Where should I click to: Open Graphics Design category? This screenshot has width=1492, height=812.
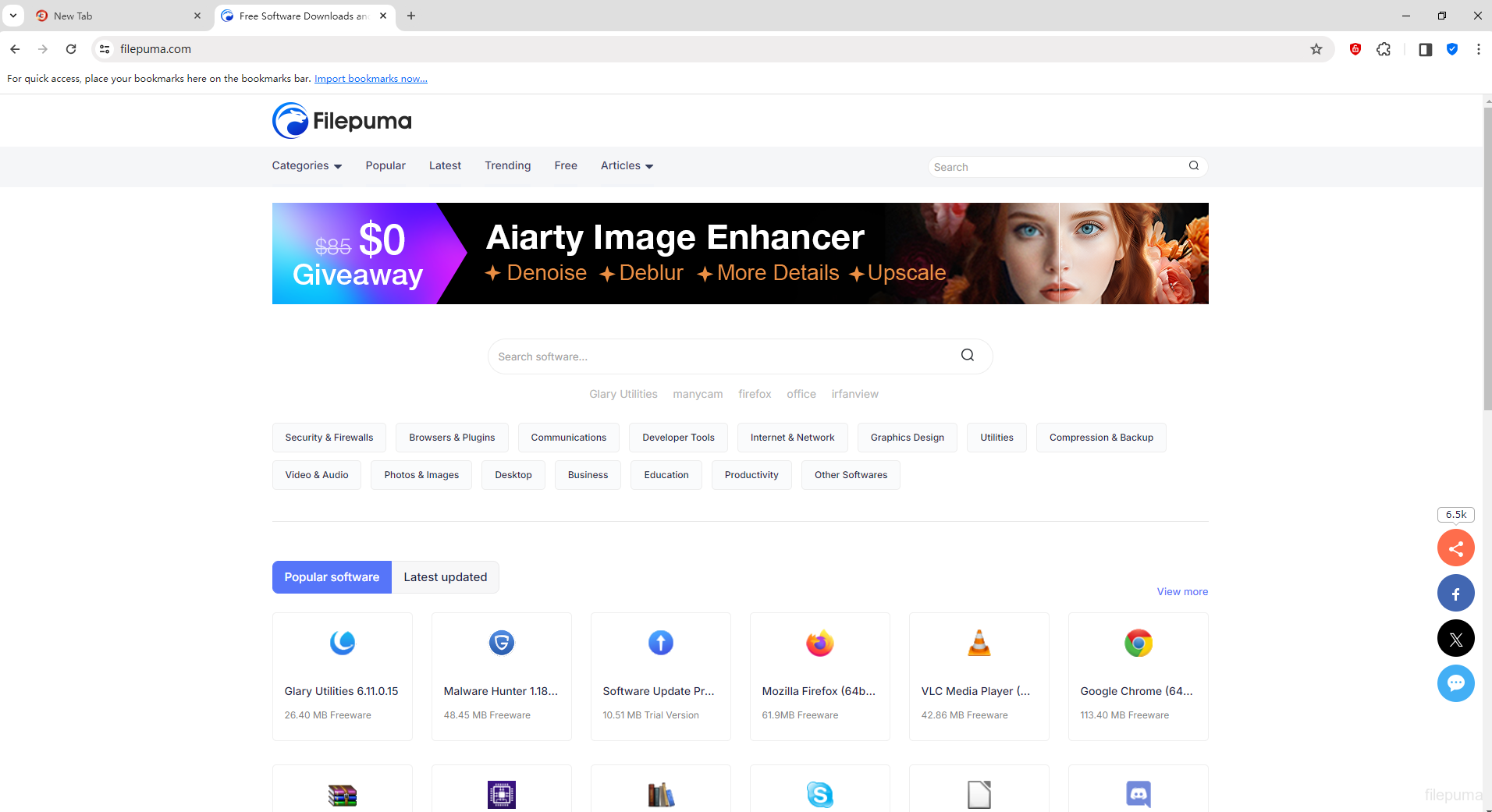tap(907, 438)
